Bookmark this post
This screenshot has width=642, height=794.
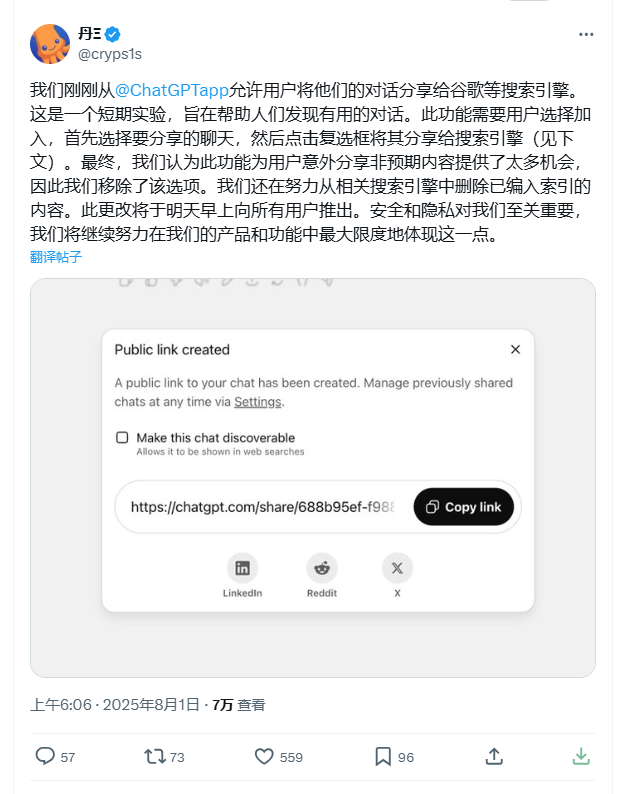tap(383, 757)
